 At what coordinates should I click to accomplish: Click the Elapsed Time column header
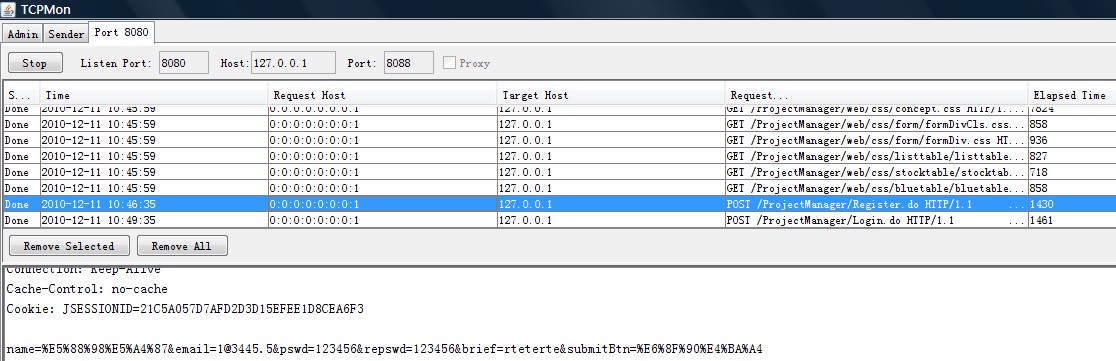(1071, 95)
